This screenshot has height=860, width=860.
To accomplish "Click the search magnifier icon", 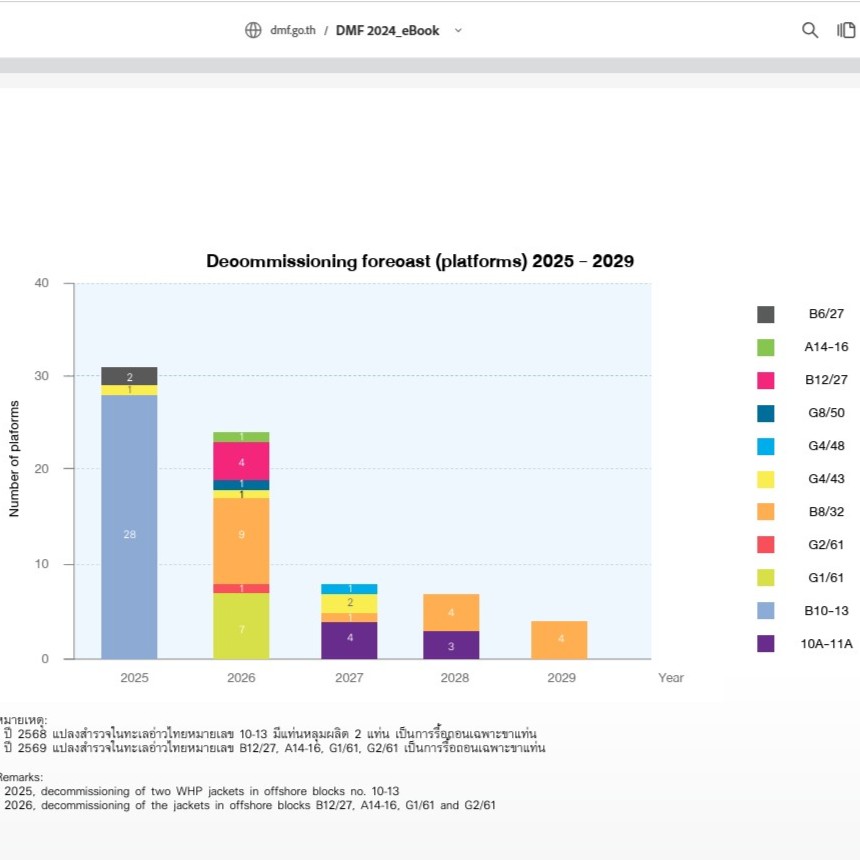I will click(810, 30).
